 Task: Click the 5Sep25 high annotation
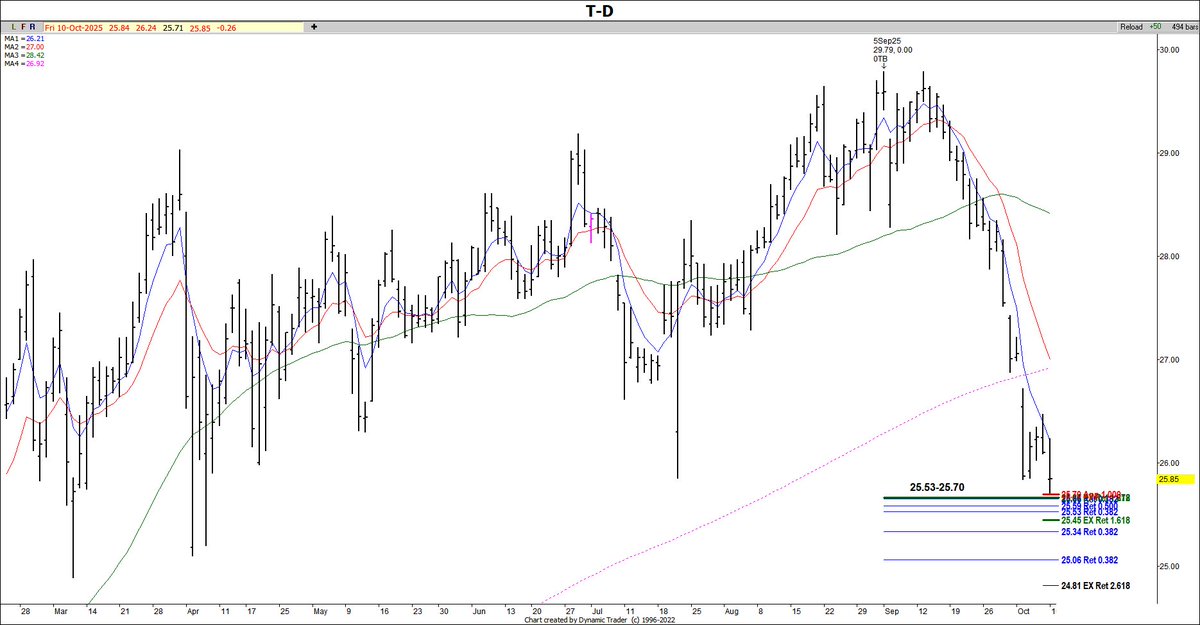pyautogui.click(x=891, y=50)
